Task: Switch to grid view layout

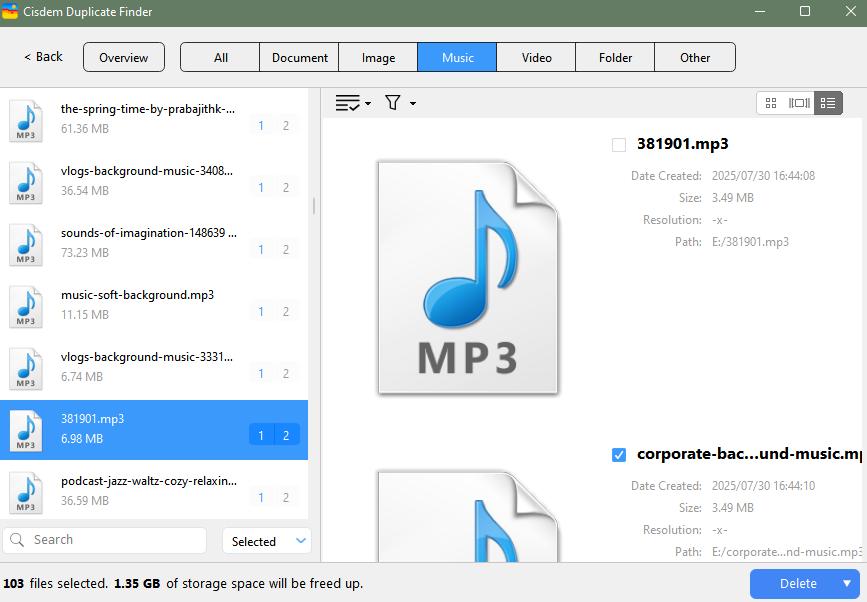Action: point(770,102)
